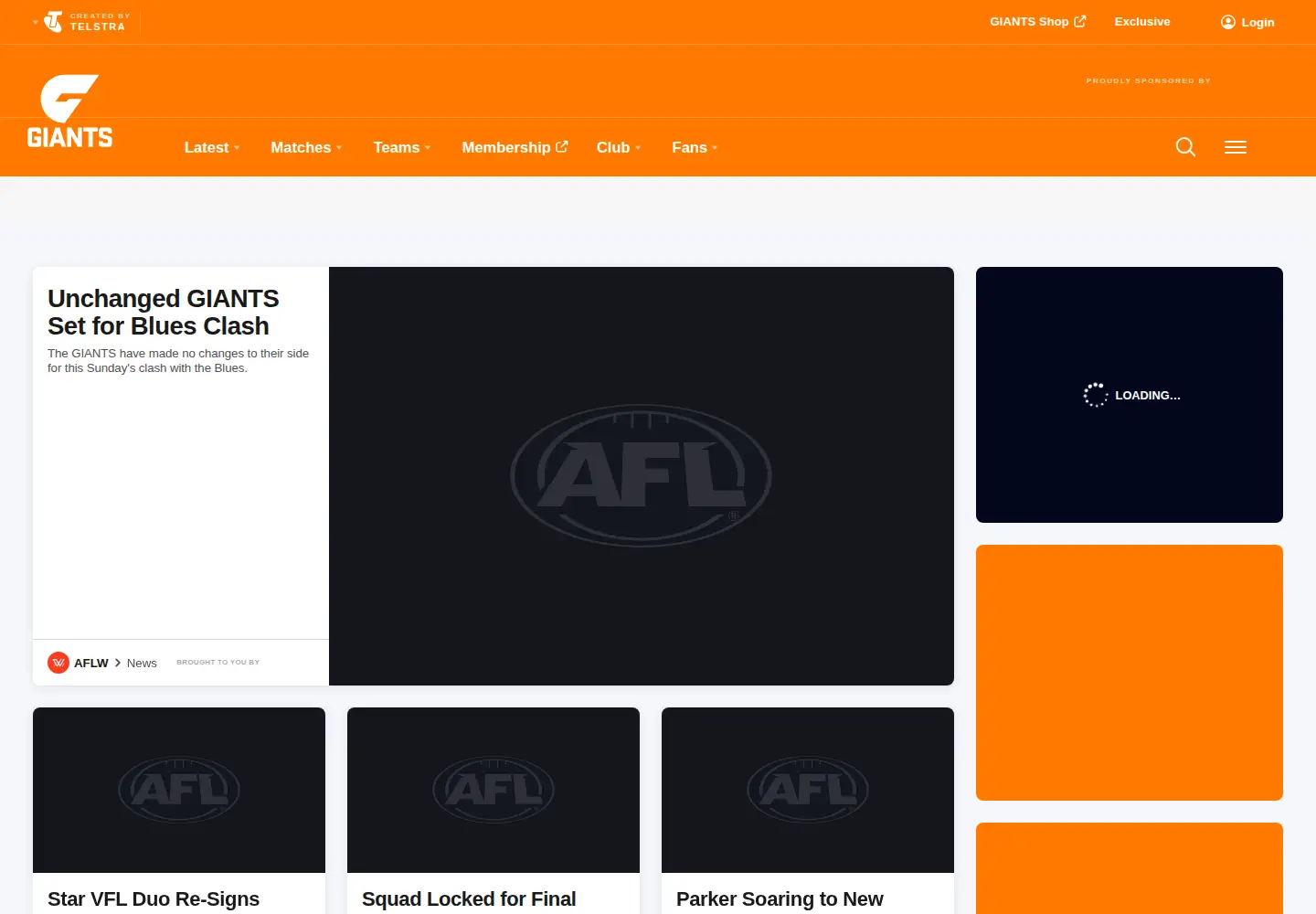Open the Parker Soaring to New thumbnail
Screen dimensions: 1316x914
click(808, 790)
